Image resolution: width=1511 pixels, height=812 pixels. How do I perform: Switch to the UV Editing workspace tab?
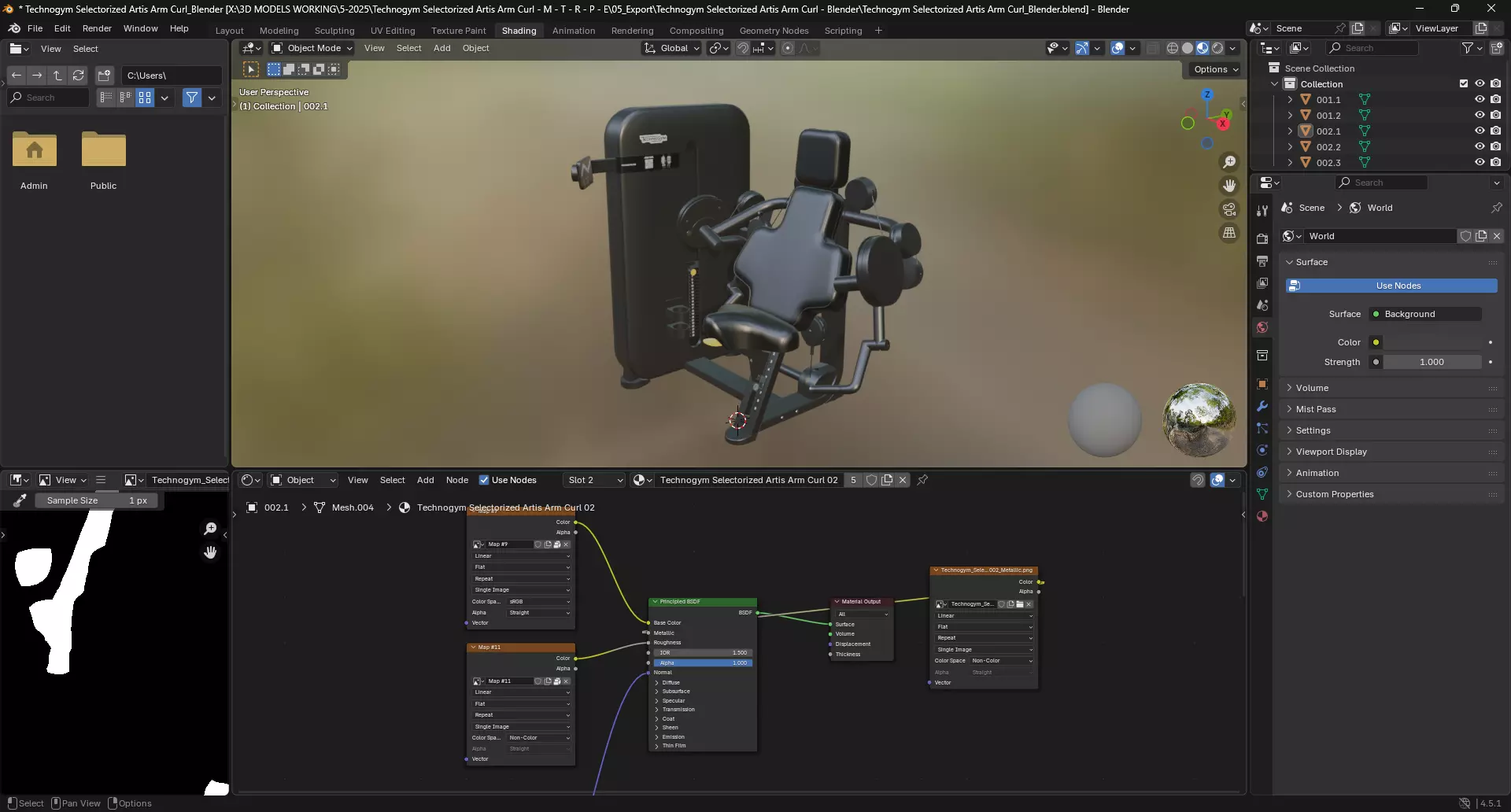pyautogui.click(x=393, y=31)
